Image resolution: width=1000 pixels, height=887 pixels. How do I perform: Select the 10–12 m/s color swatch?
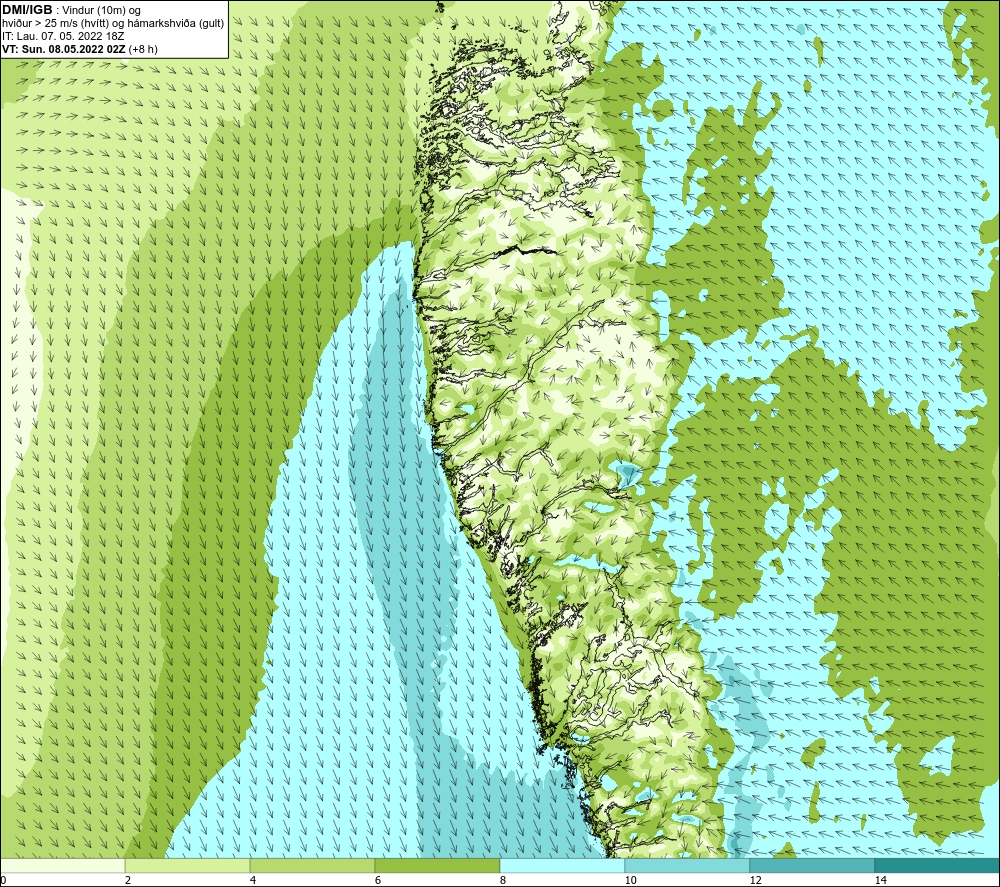click(688, 865)
